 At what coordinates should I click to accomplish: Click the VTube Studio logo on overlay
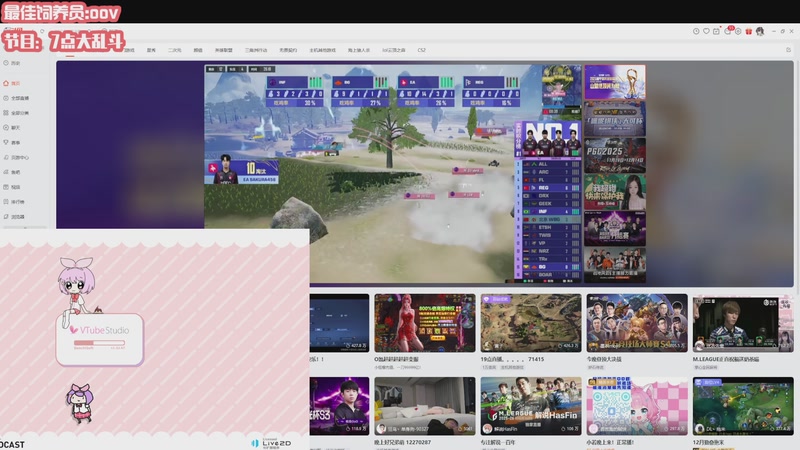[99, 330]
